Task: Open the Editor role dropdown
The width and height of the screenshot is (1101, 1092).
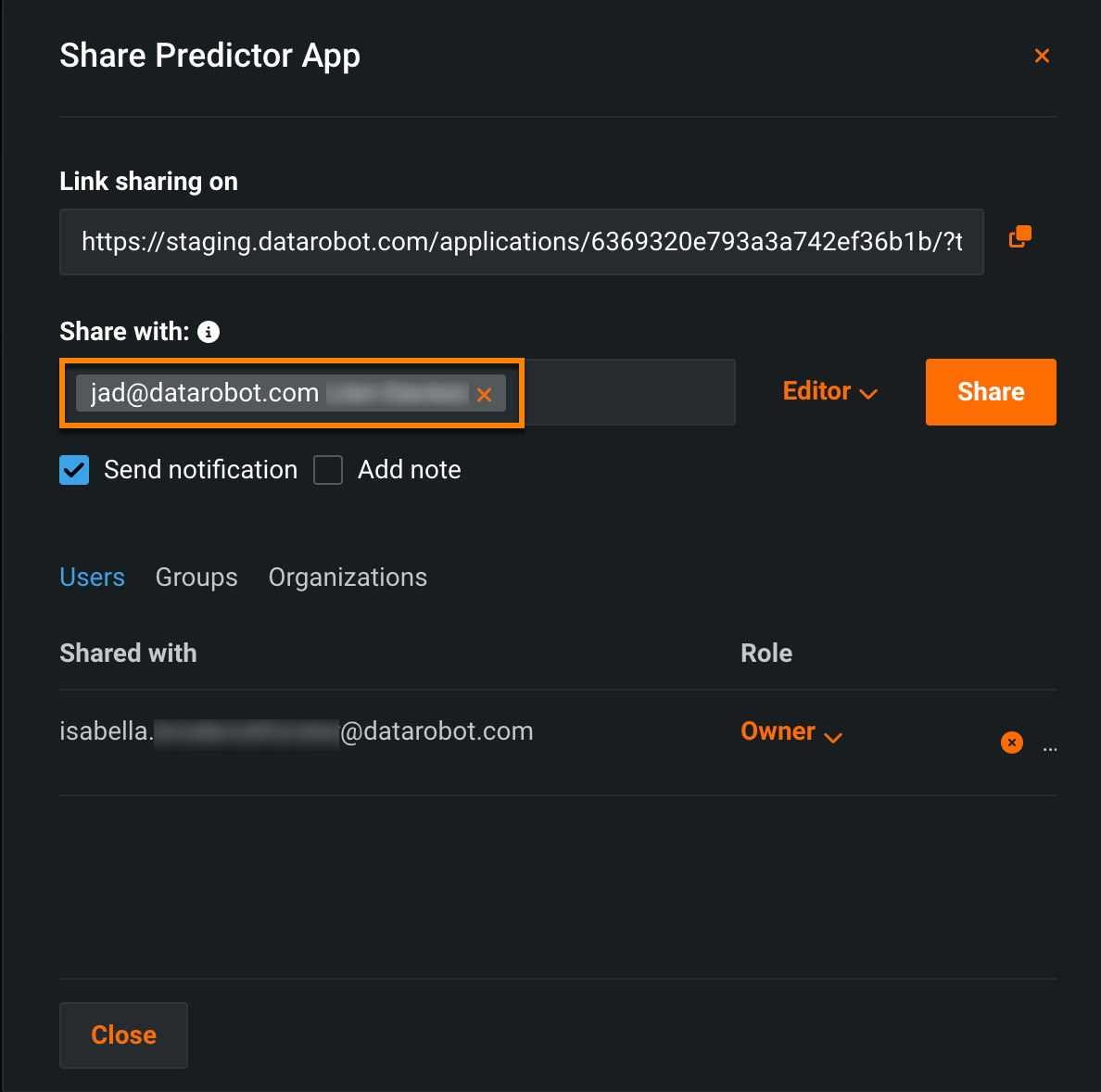Action: [x=830, y=392]
